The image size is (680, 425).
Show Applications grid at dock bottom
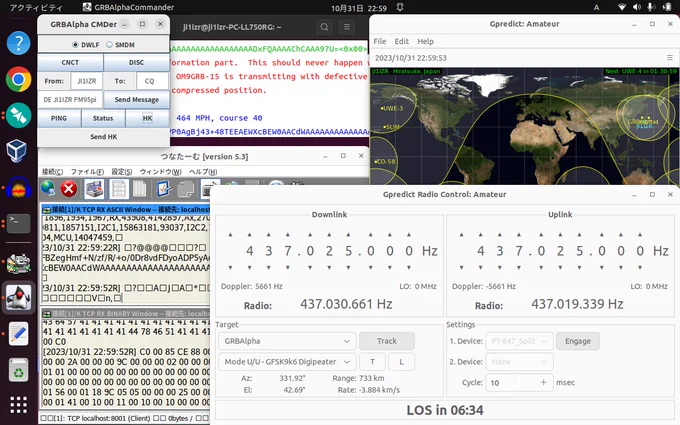[x=19, y=405]
